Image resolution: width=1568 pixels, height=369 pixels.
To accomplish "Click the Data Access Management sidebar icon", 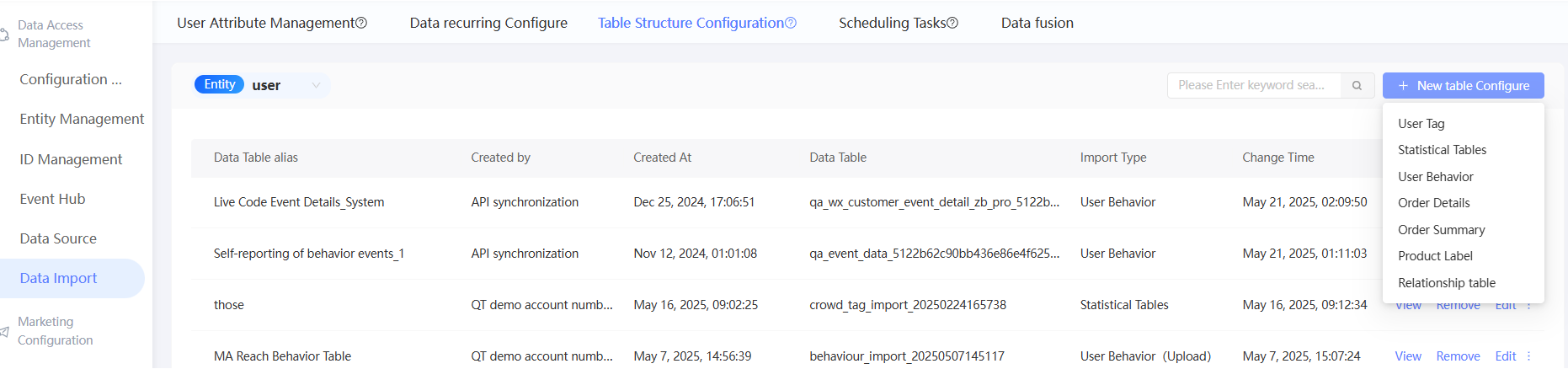I will click(x=4, y=35).
